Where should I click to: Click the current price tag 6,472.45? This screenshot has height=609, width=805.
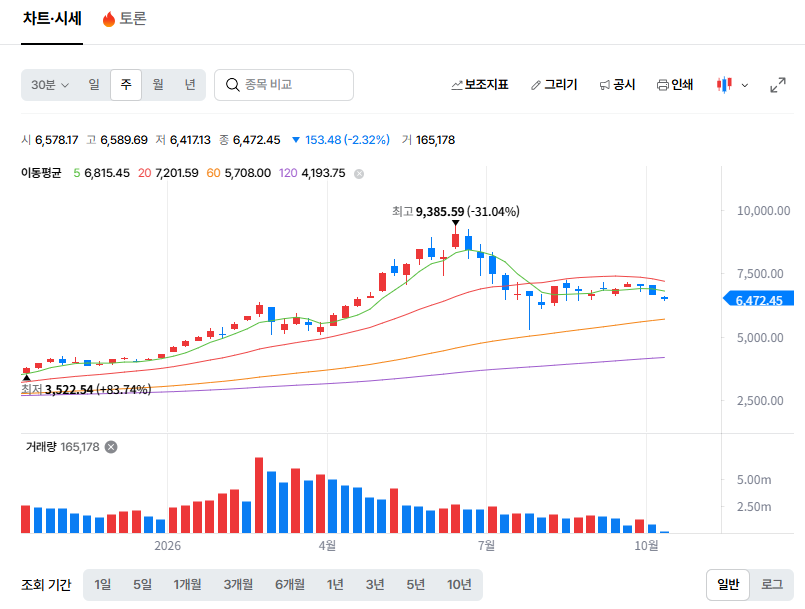758,300
